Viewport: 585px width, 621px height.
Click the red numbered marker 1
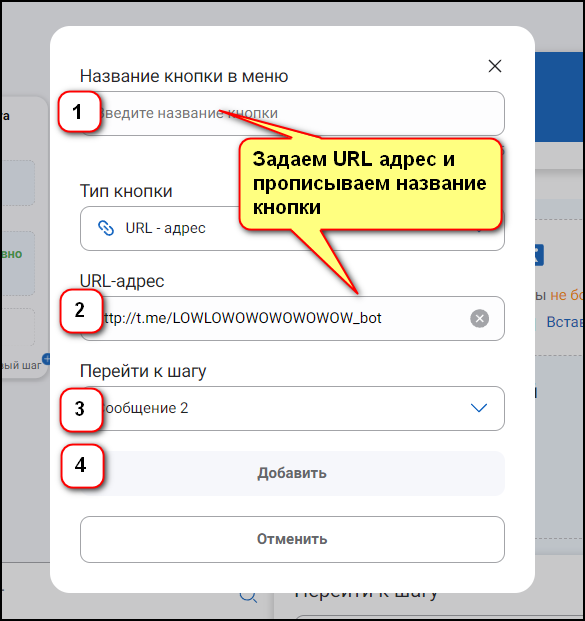coord(79,112)
